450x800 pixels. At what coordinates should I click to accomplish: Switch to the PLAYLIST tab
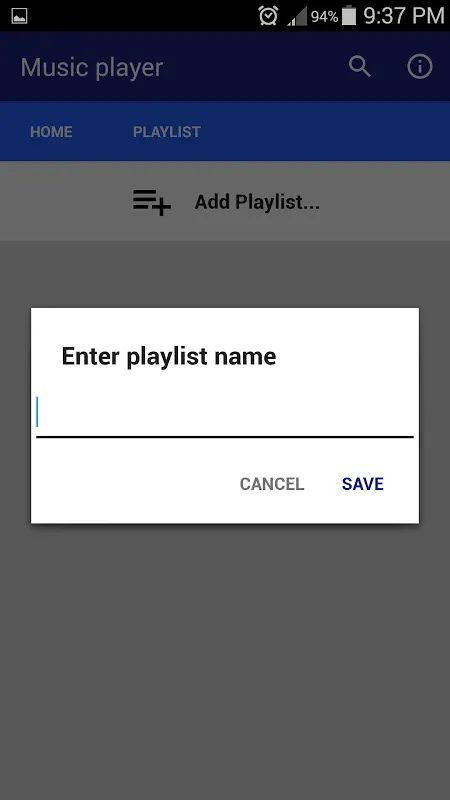(167, 132)
